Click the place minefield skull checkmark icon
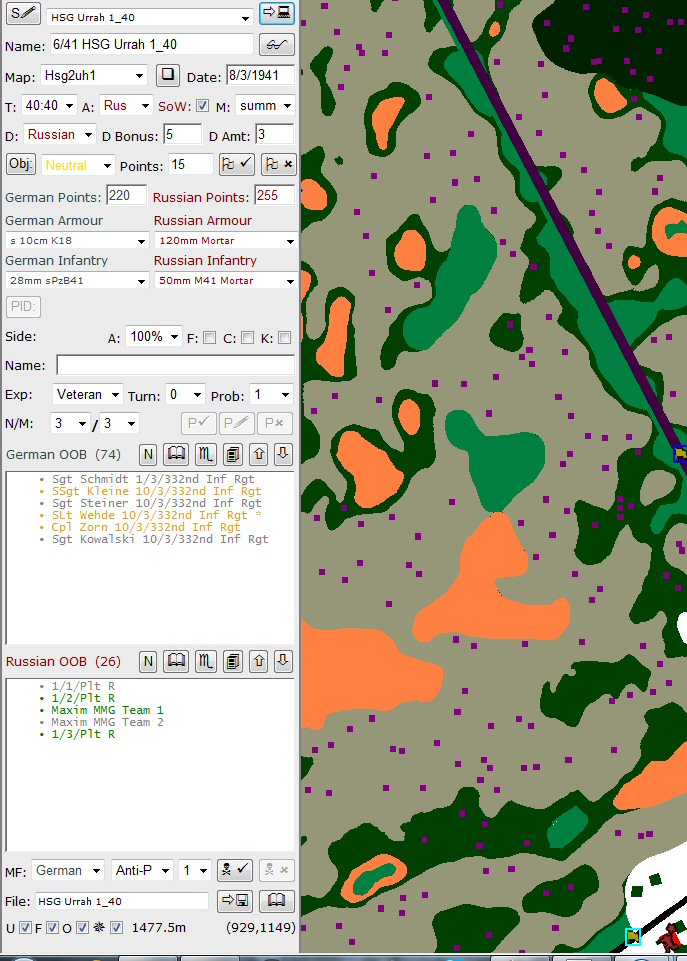This screenshot has width=687, height=961. point(235,870)
